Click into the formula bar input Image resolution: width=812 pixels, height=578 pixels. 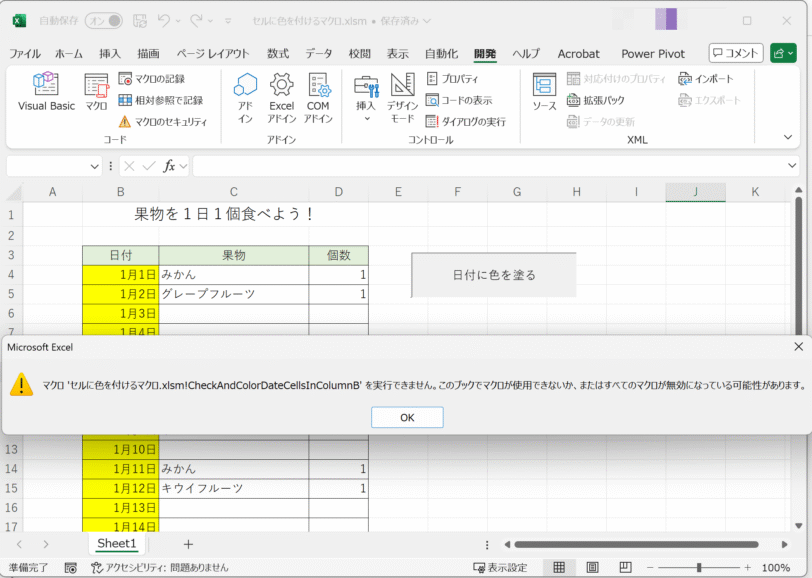[489, 166]
